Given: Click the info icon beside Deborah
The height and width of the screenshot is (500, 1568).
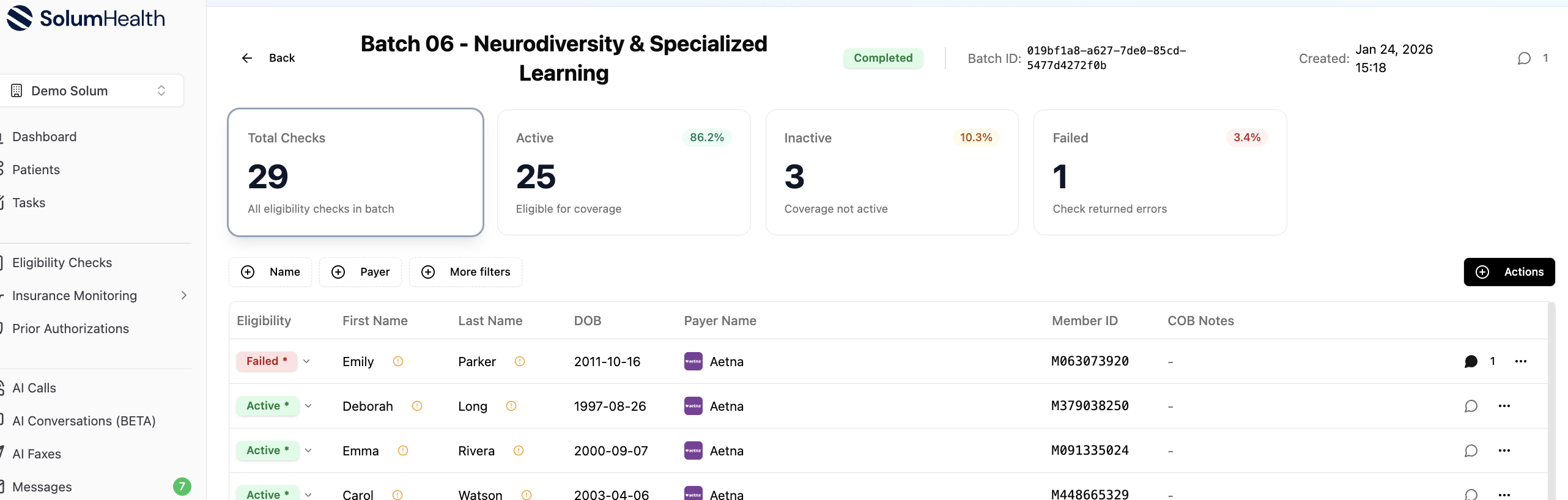Looking at the screenshot, I should point(417,406).
